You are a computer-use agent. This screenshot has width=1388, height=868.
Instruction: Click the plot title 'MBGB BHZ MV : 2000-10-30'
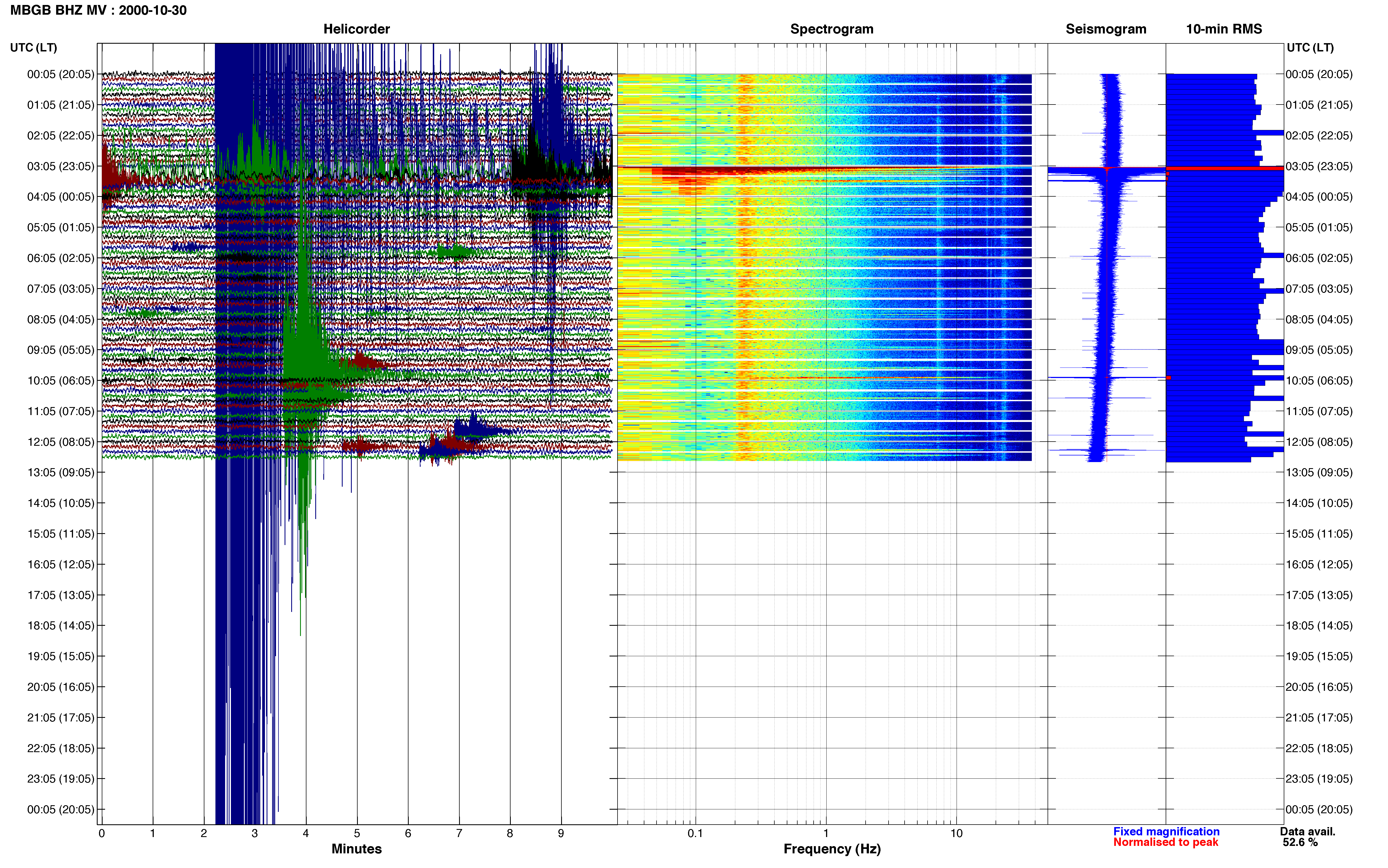(x=98, y=10)
